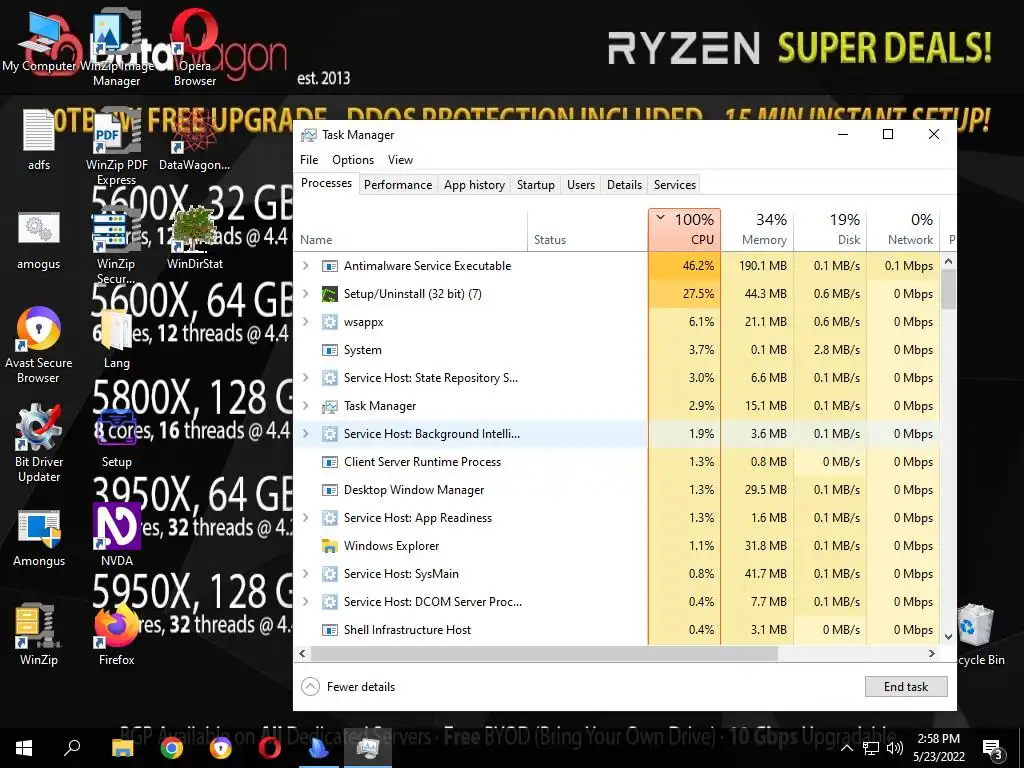Screen dimensions: 1024x768
Task: Open WinZip PDF Express shortcut
Action: pyautogui.click(x=116, y=147)
